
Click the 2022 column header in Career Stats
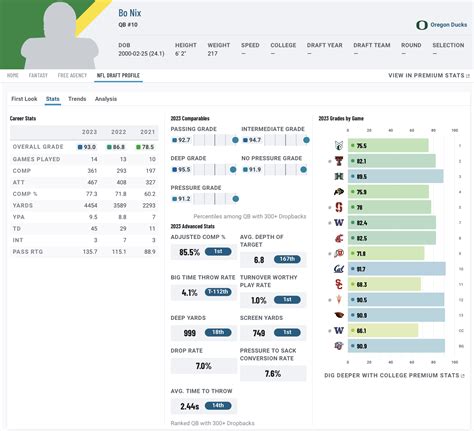pyautogui.click(x=119, y=132)
